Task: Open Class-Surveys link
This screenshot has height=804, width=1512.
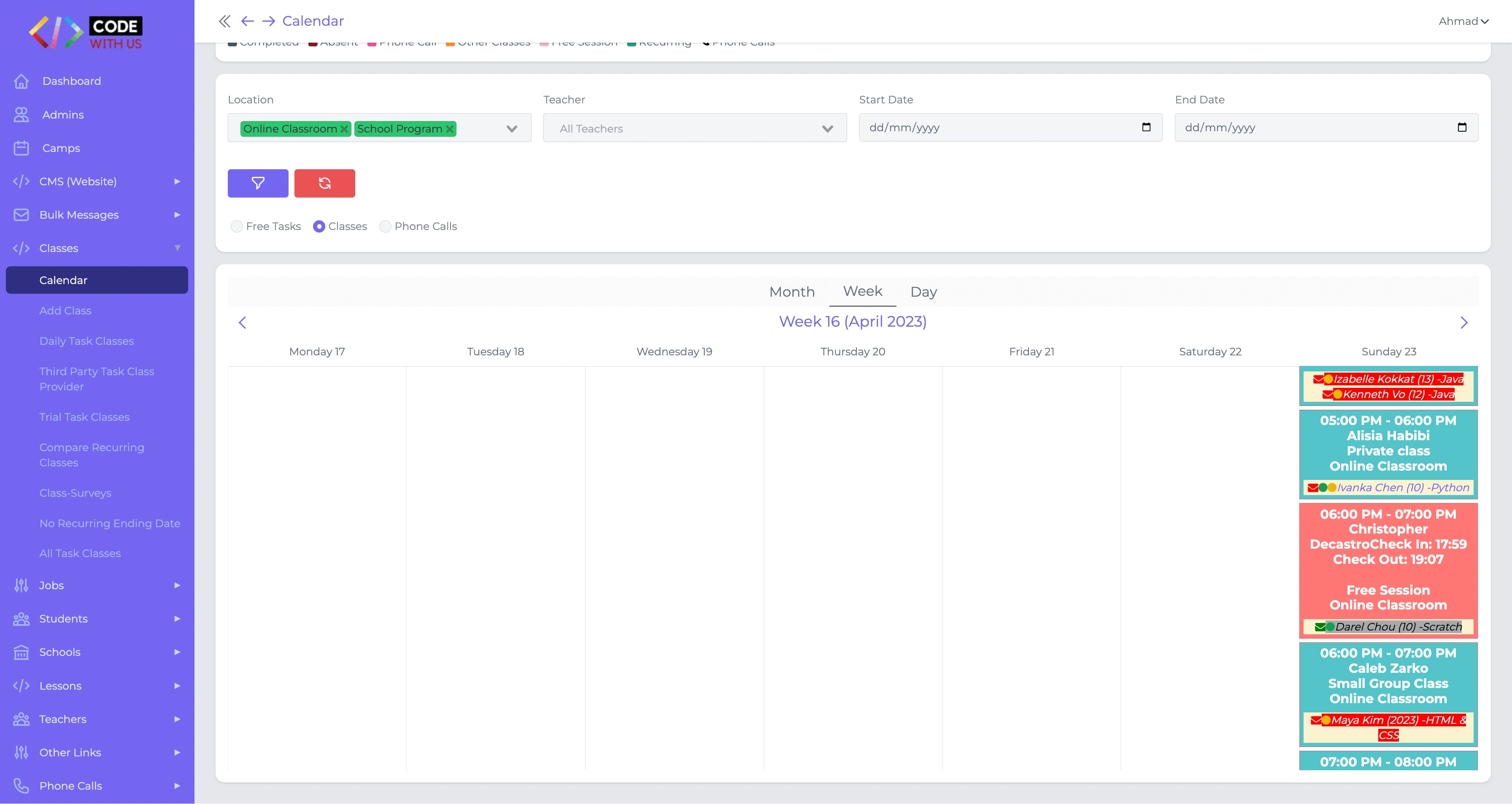Action: click(75, 493)
